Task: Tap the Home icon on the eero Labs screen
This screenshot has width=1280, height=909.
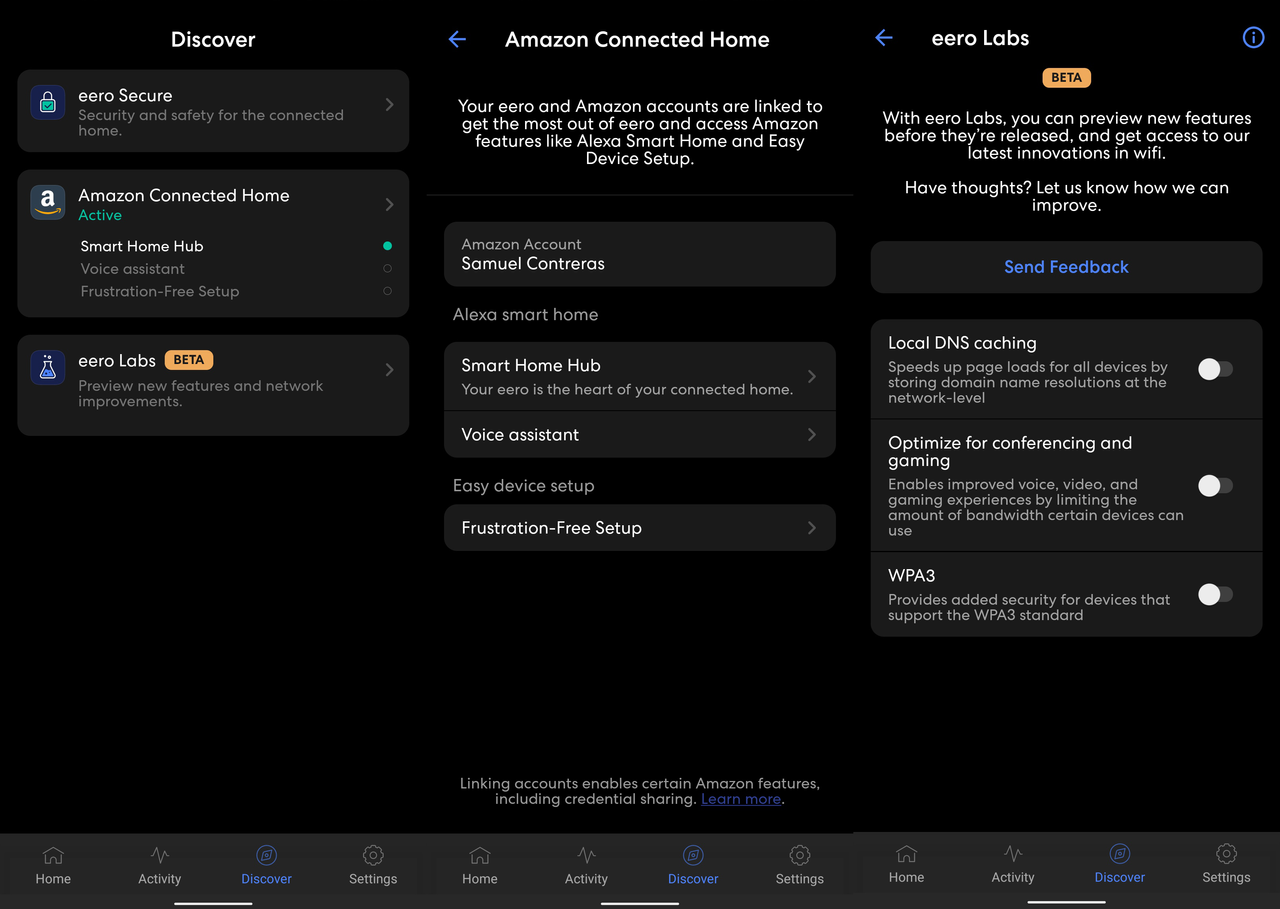Action: (907, 854)
